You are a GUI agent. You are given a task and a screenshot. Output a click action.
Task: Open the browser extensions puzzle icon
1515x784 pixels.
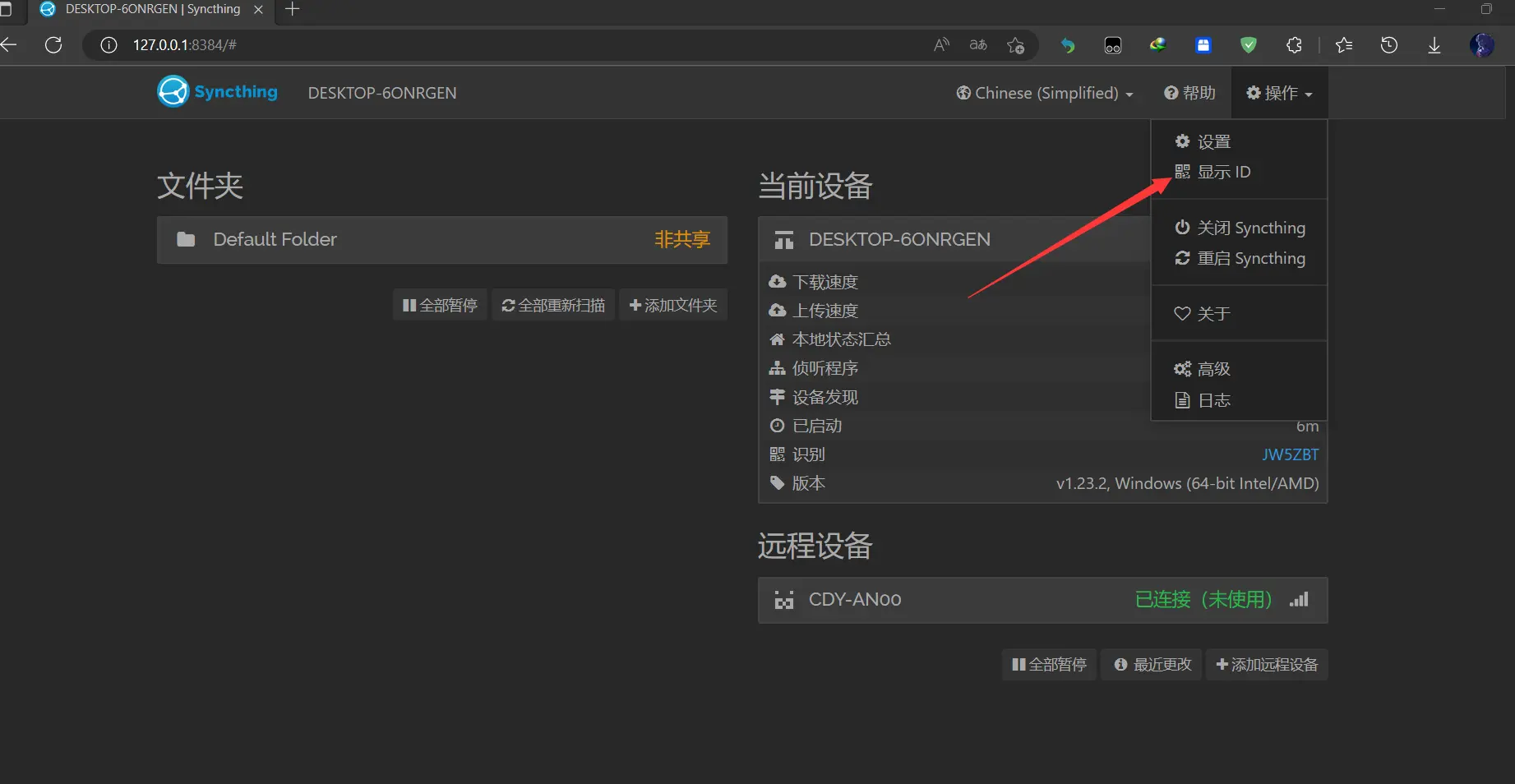click(1294, 45)
